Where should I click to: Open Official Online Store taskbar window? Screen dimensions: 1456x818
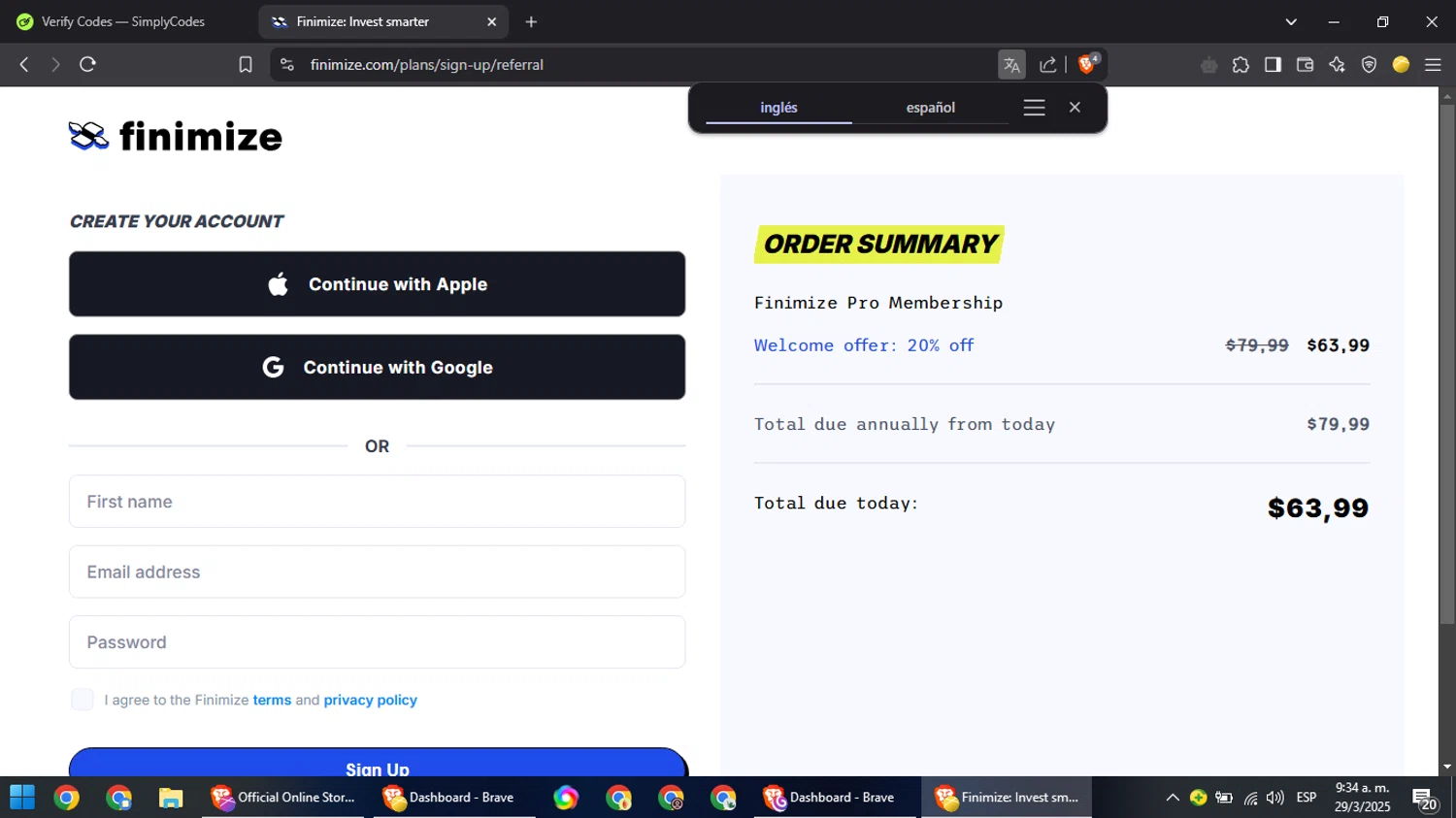coord(282,798)
